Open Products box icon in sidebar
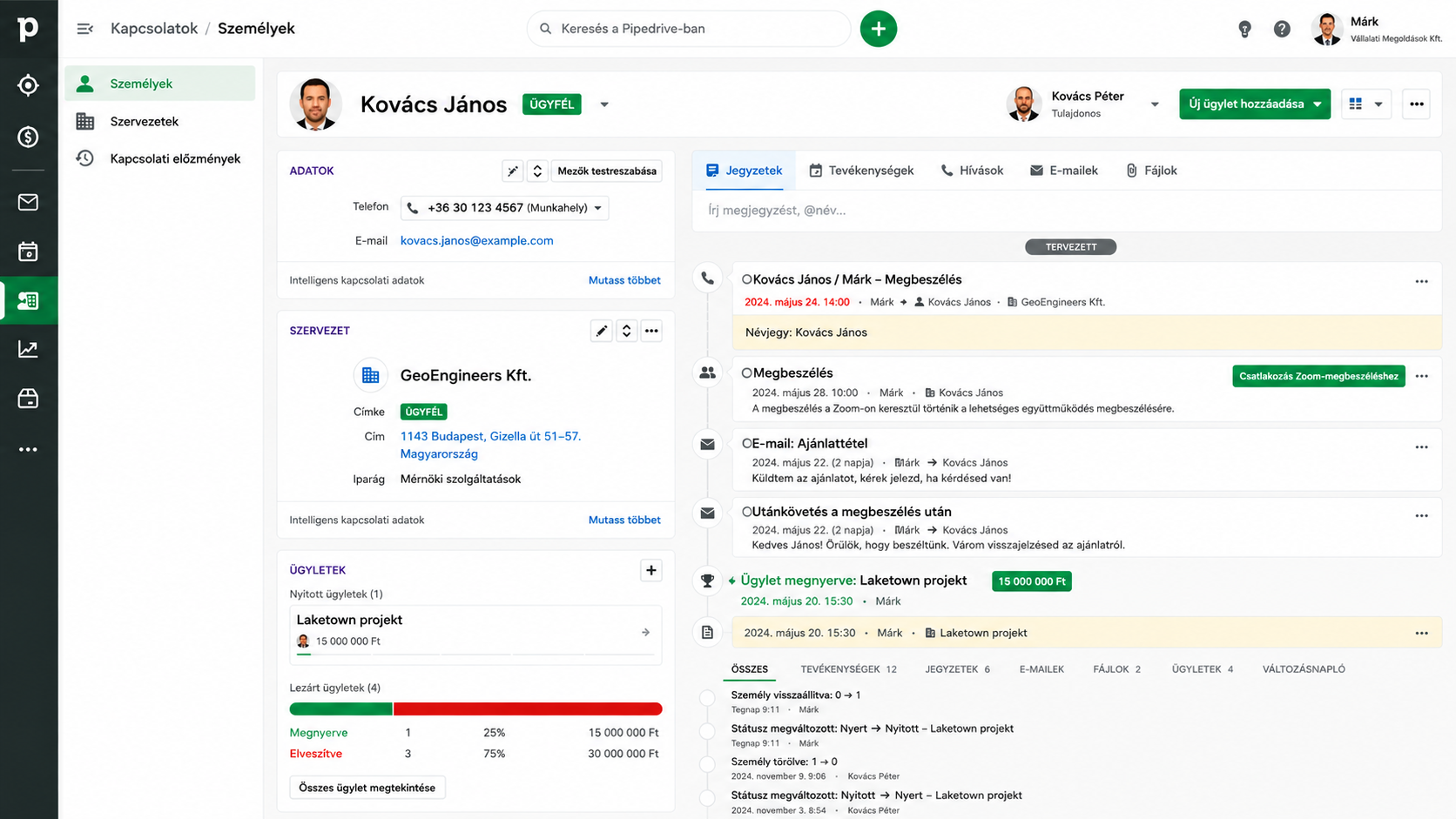The width and height of the screenshot is (1456, 819). click(x=28, y=399)
